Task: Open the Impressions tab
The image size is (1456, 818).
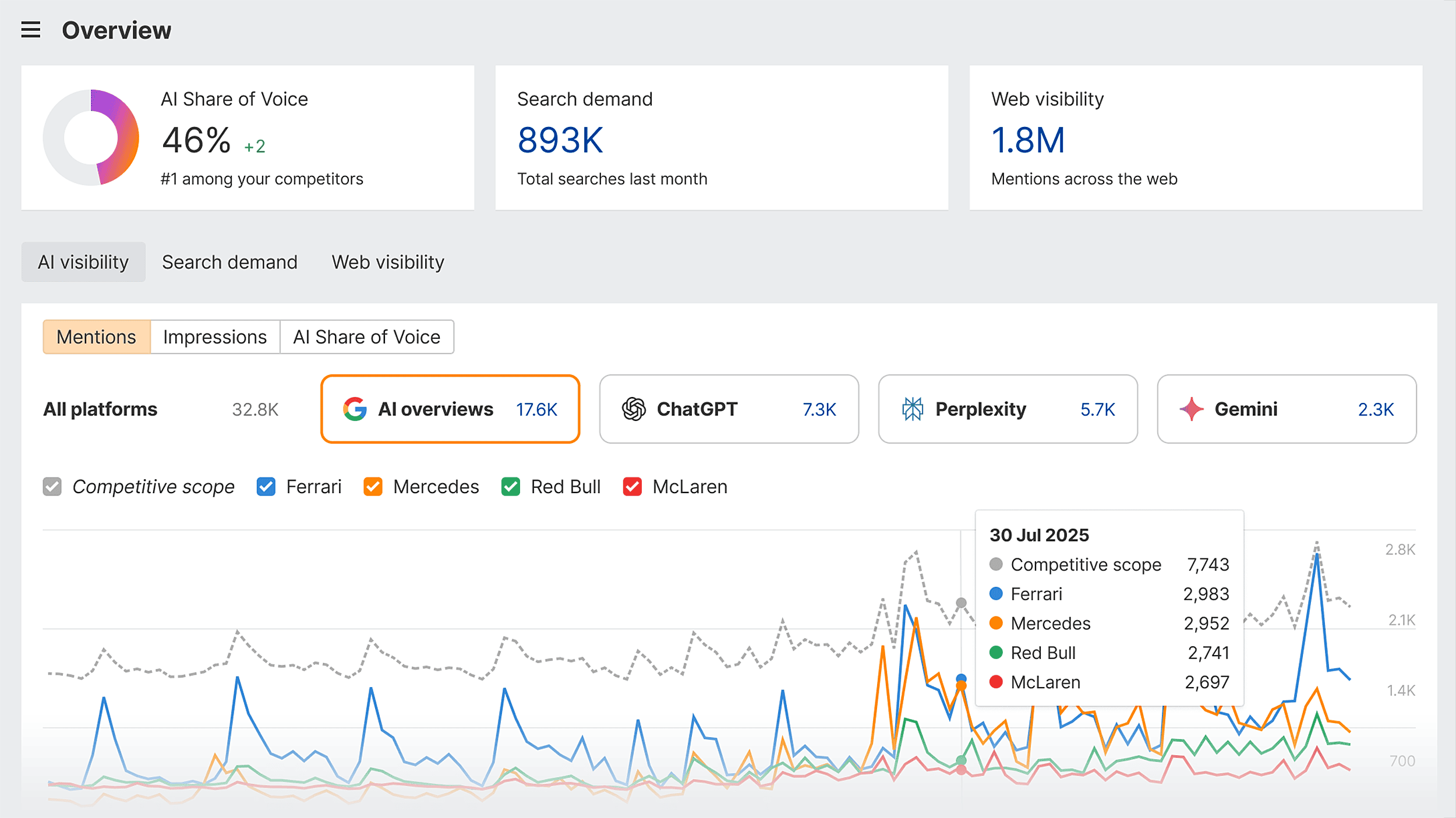Action: pos(214,337)
